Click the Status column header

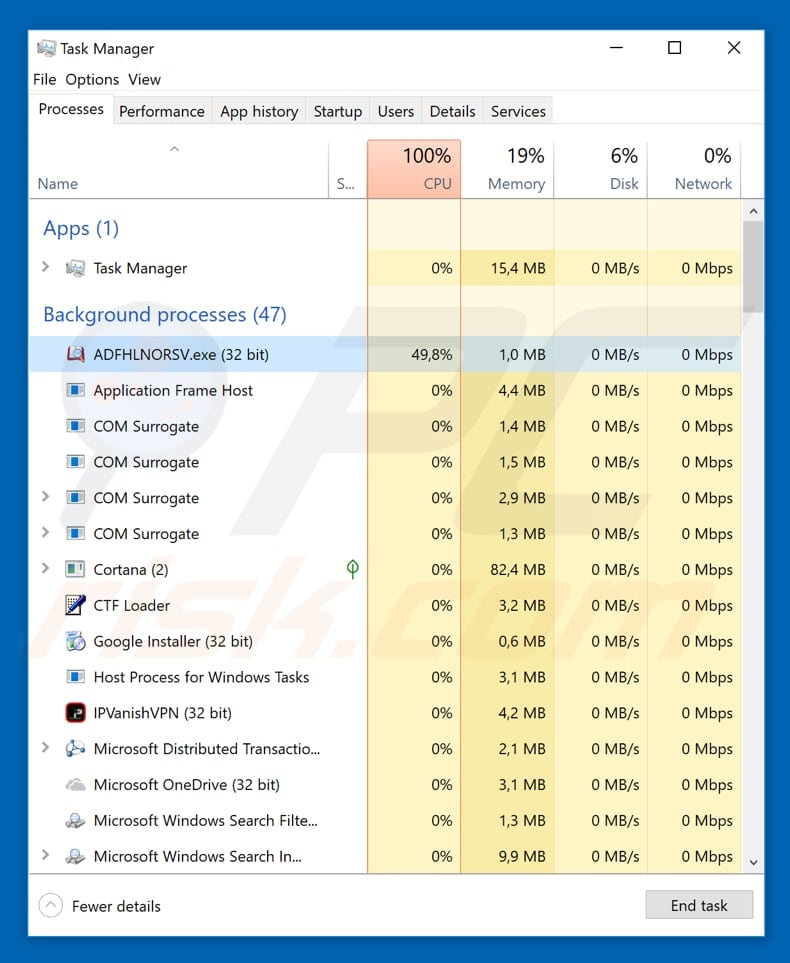(348, 169)
